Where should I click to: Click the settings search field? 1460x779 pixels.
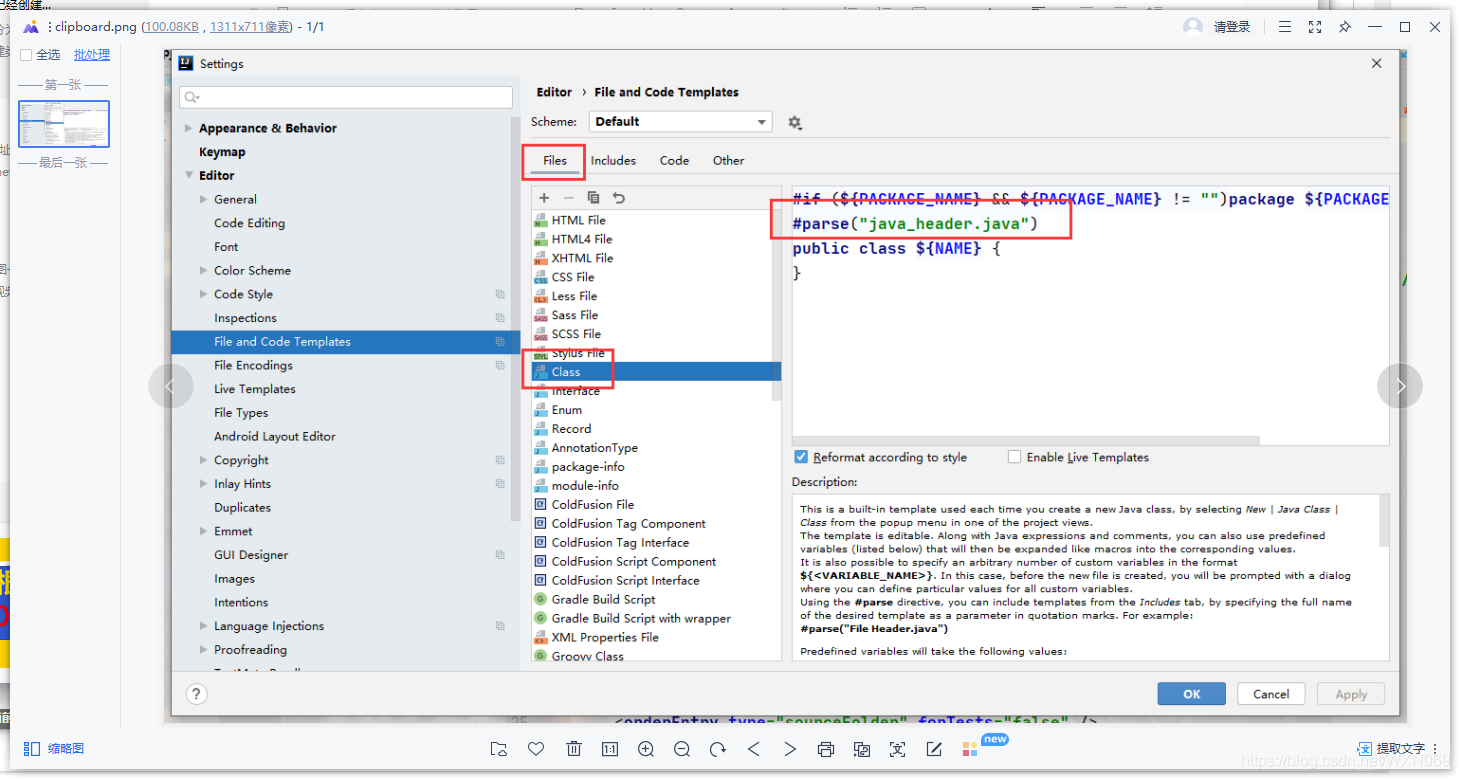pos(346,97)
